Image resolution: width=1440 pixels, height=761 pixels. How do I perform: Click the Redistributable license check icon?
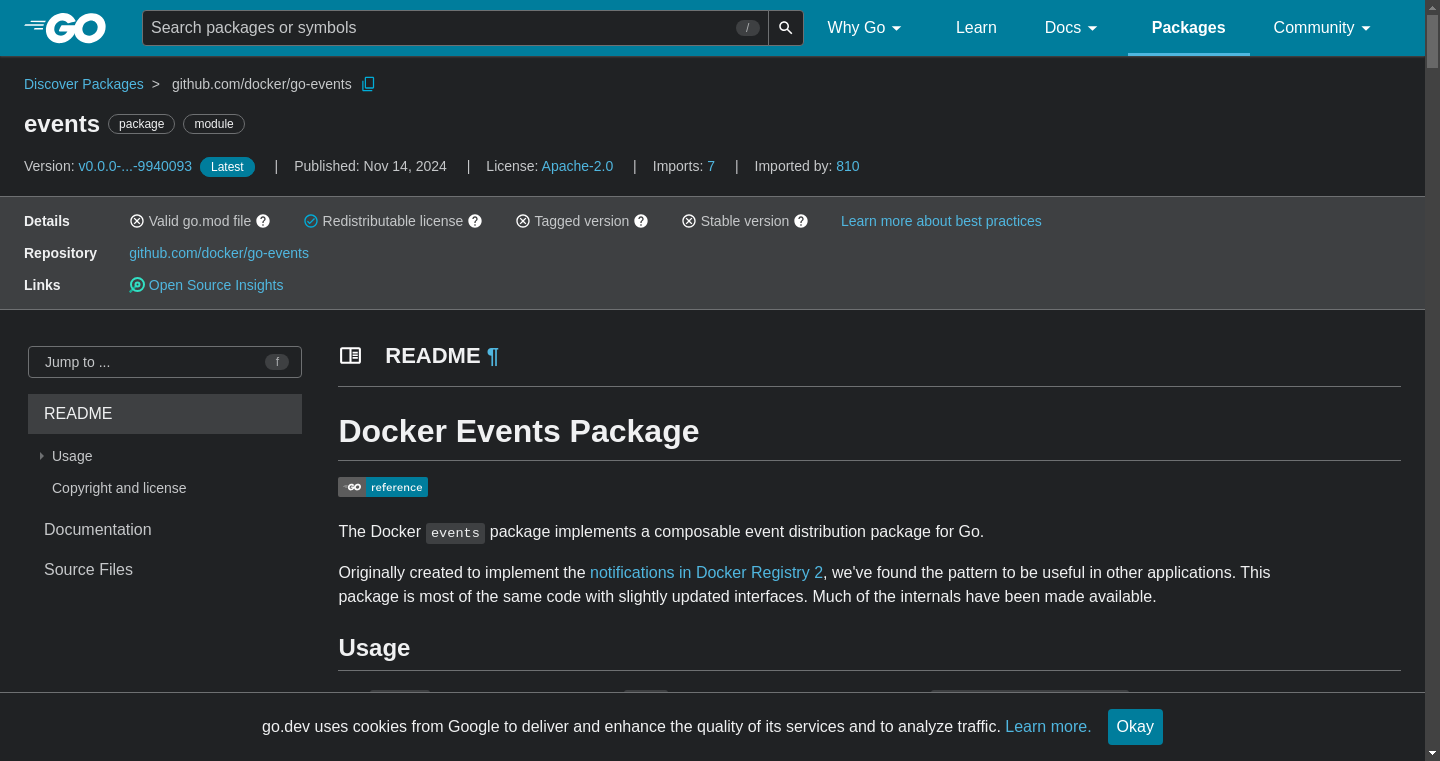pos(311,221)
